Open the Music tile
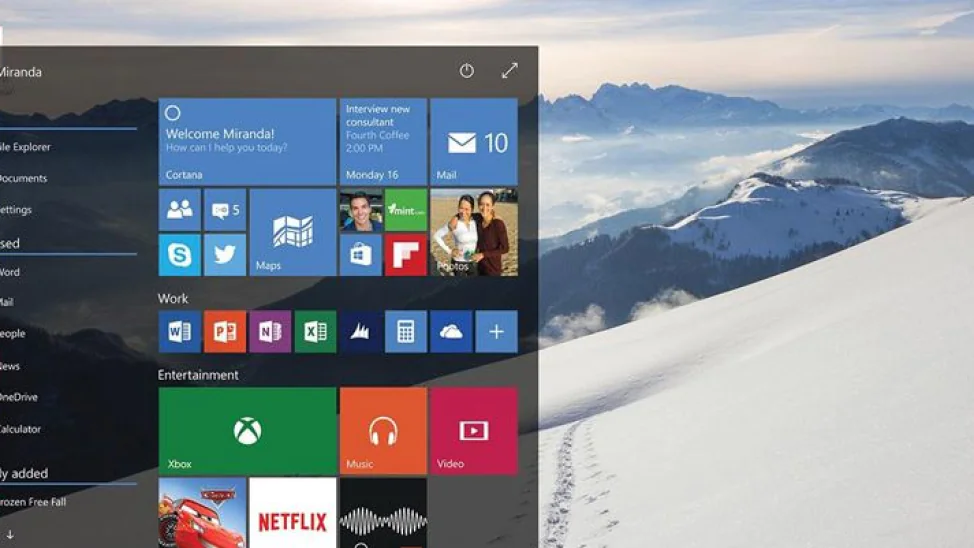 383,431
